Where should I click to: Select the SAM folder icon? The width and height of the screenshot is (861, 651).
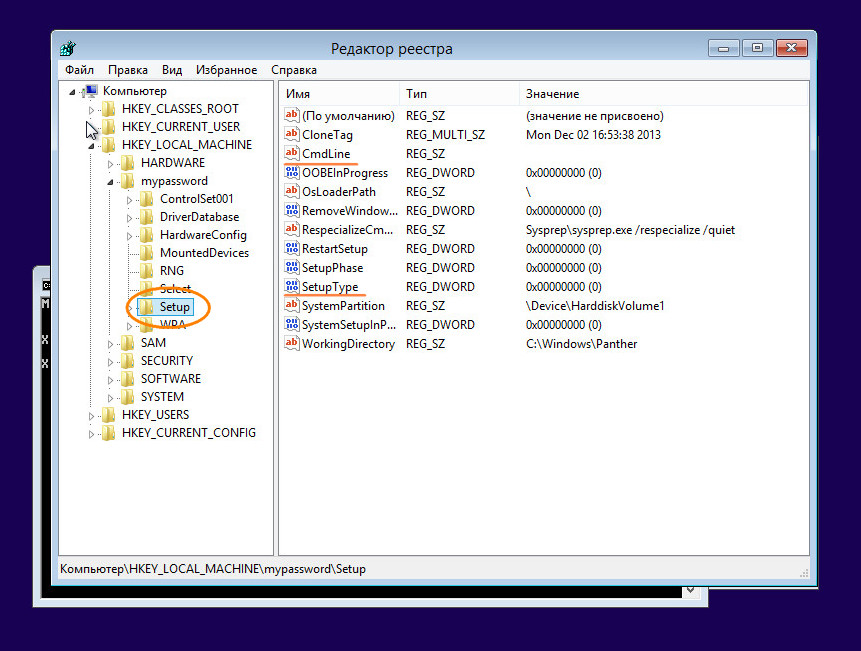pos(127,343)
